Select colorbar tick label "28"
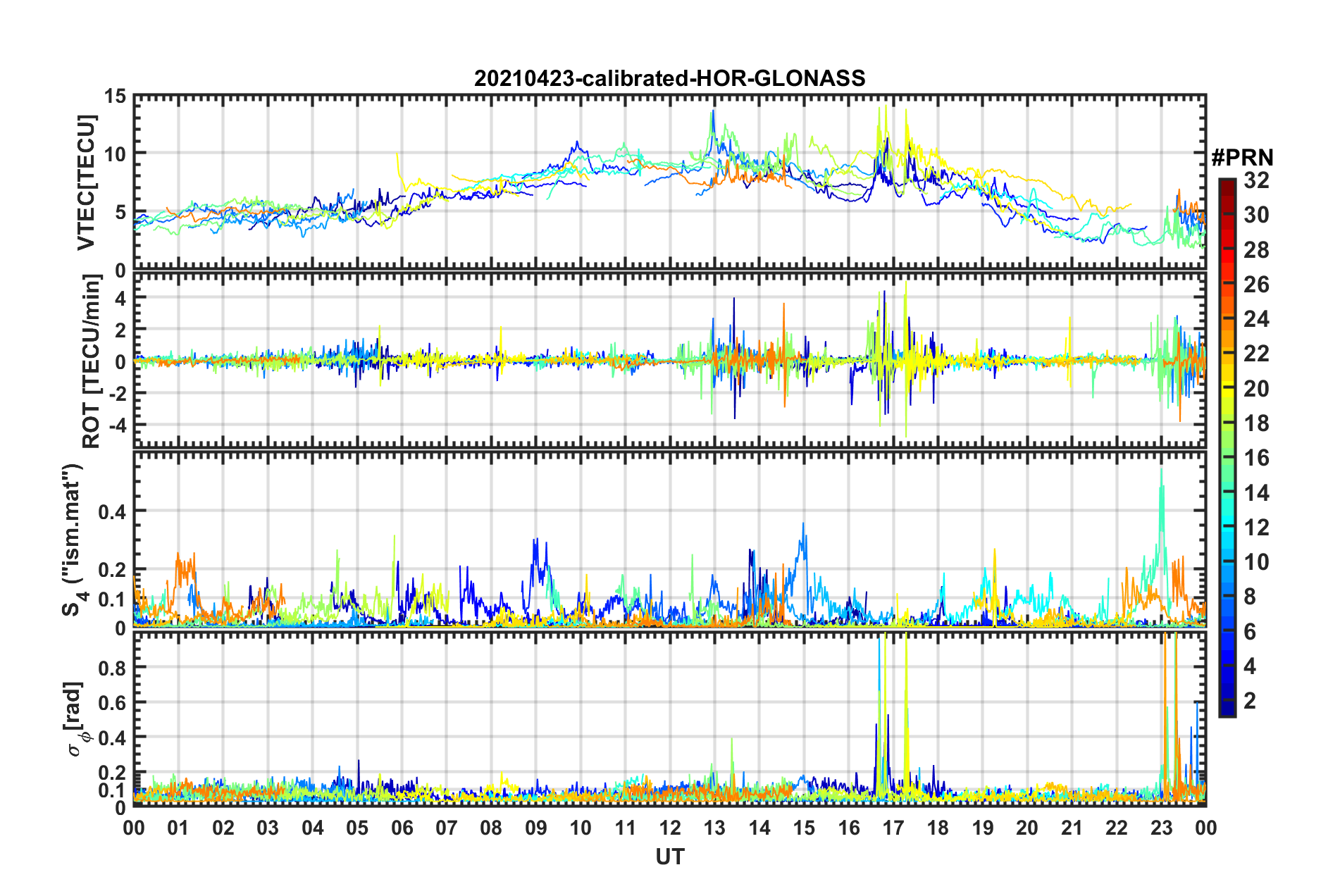 tap(1256, 250)
